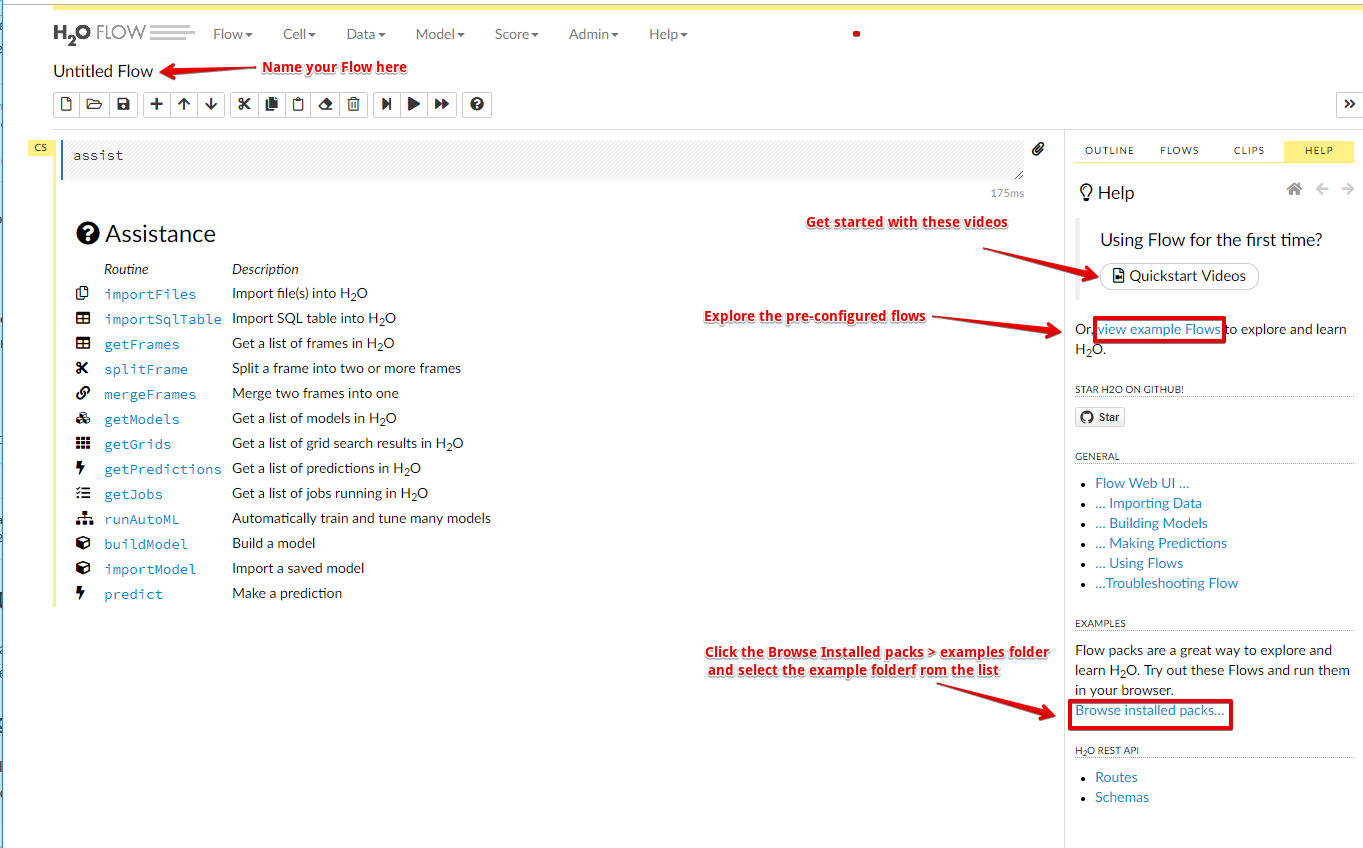This screenshot has height=848, width=1363.
Task: Click the New Flow document icon
Action: tap(67, 104)
